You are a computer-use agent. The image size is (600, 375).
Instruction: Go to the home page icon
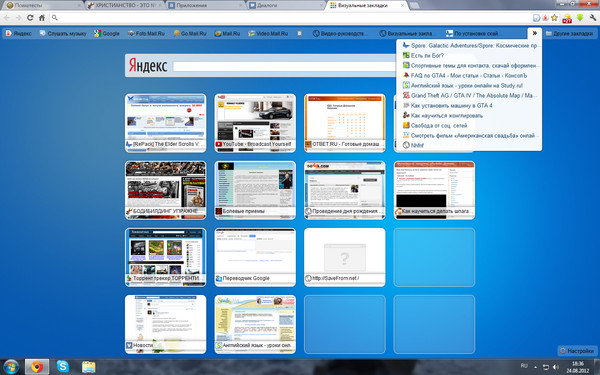(42, 18)
